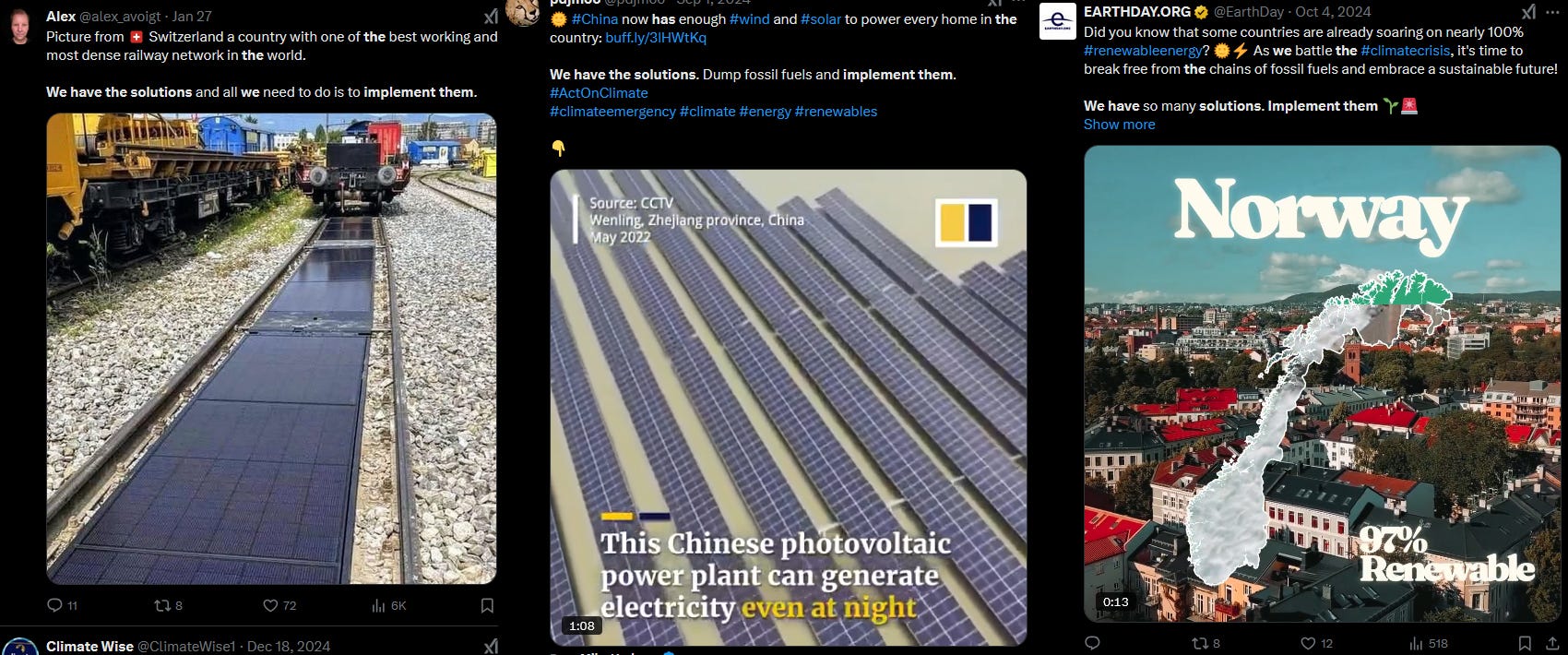The height and width of the screenshot is (655, 1568).
Task: Repost Alex's solar railway tweet
Action: [168, 605]
